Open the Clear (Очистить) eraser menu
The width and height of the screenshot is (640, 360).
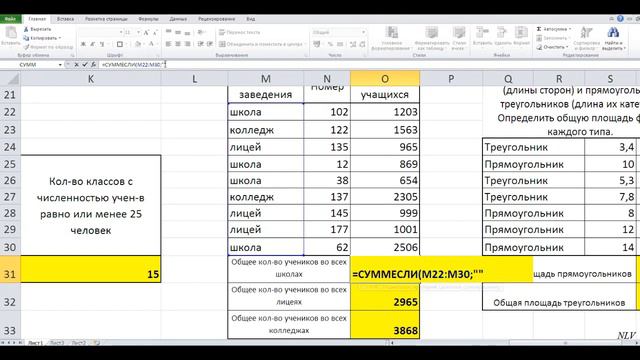(552, 47)
